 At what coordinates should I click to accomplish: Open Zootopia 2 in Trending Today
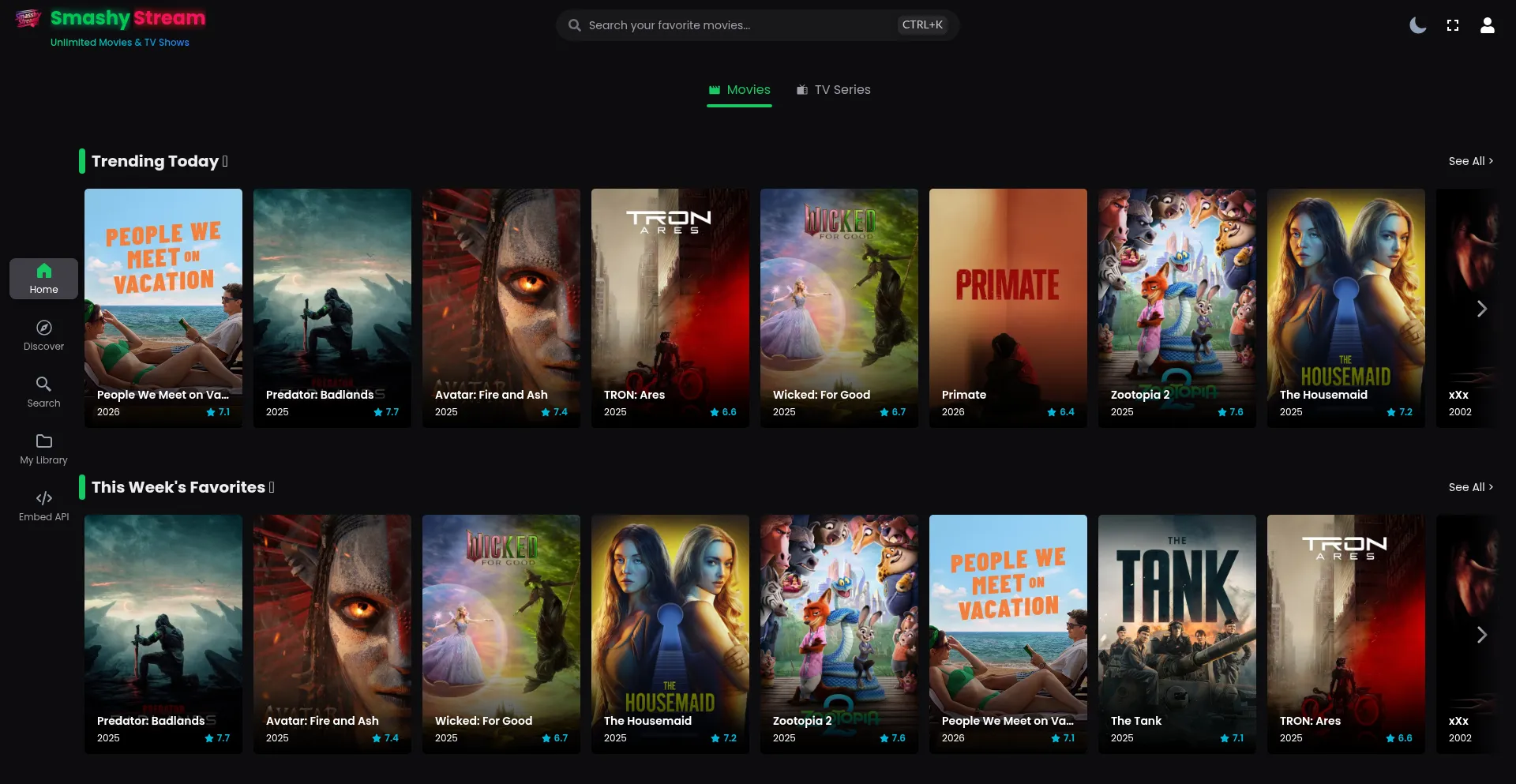tap(1177, 308)
